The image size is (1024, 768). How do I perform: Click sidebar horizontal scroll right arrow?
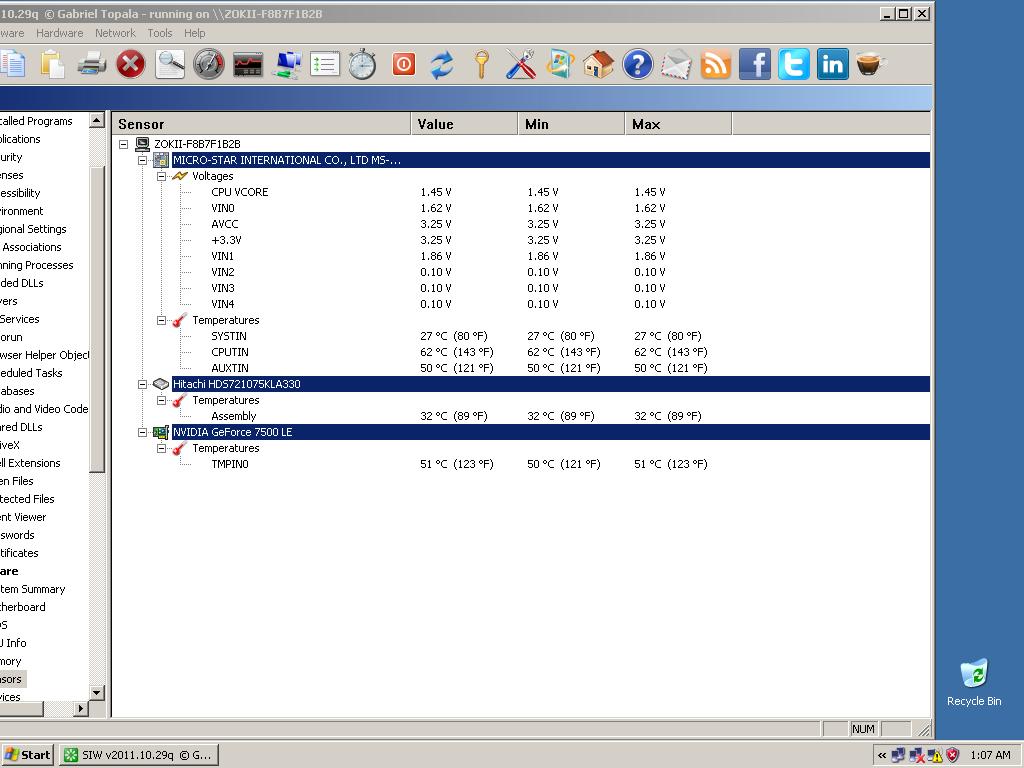(x=81, y=709)
